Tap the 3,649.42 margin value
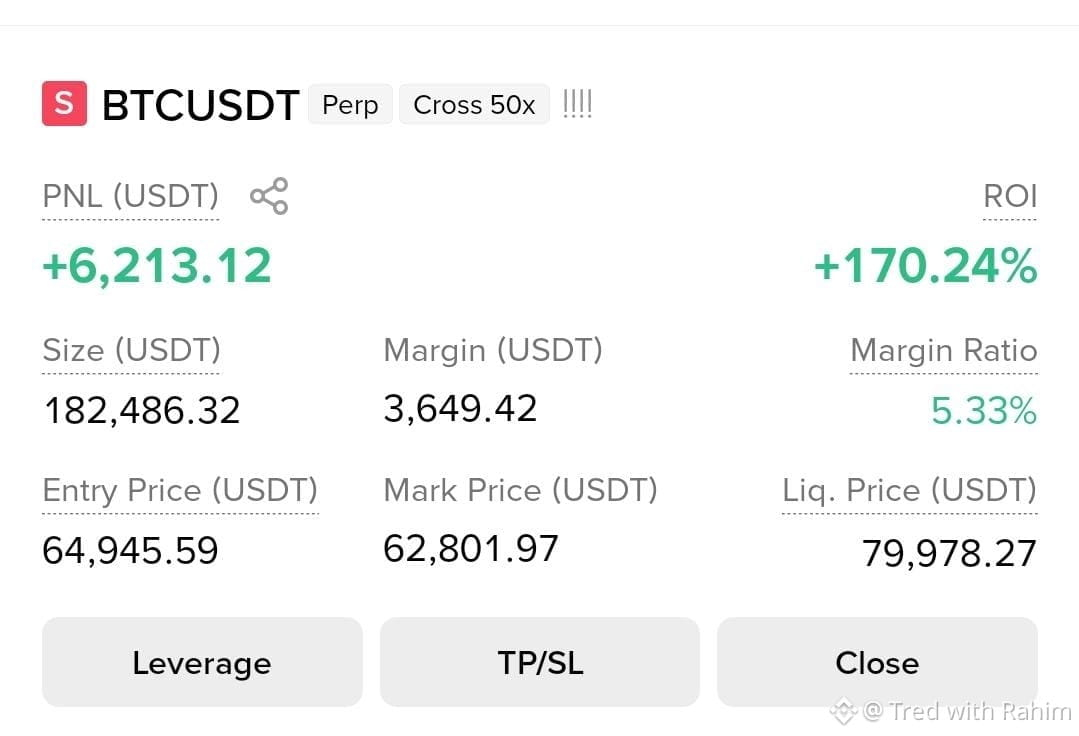The image size is (1079, 736). pos(460,409)
